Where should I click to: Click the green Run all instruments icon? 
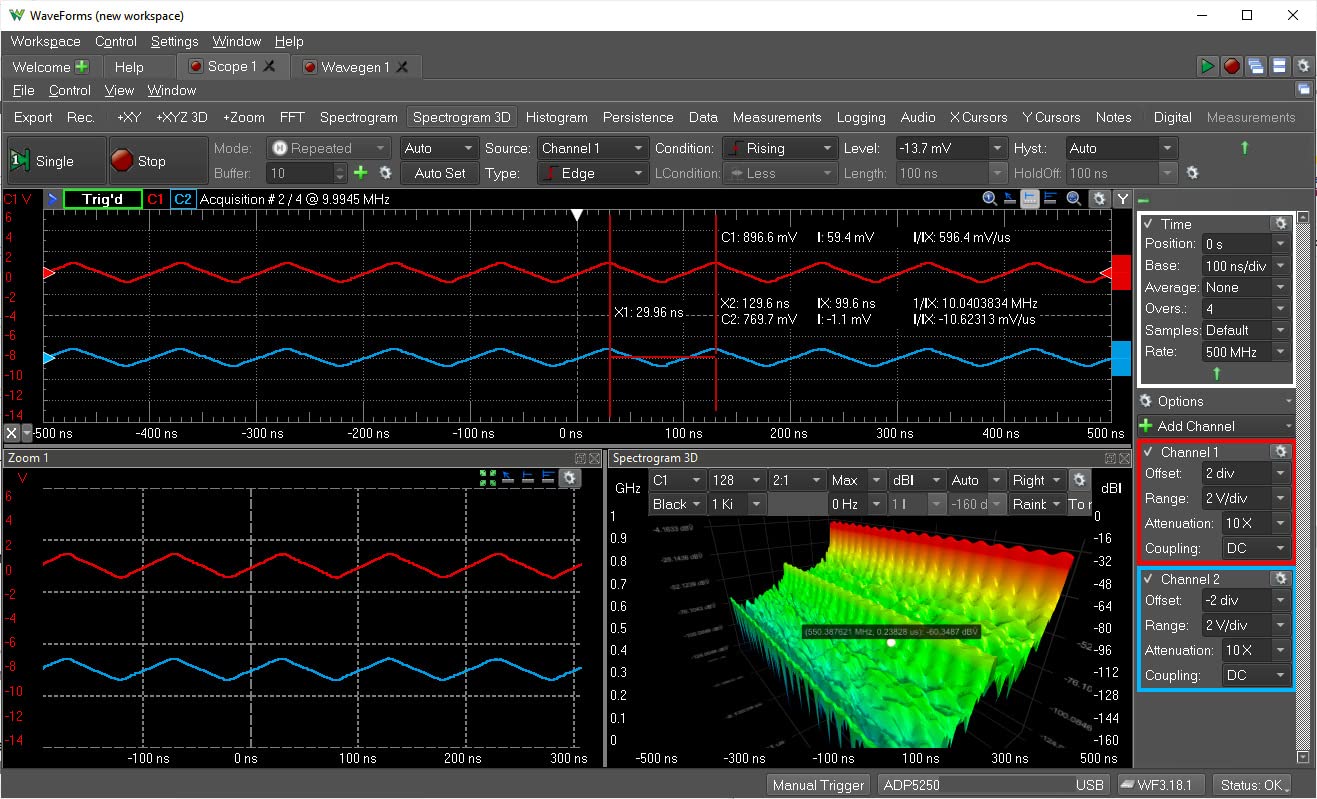tap(1208, 66)
